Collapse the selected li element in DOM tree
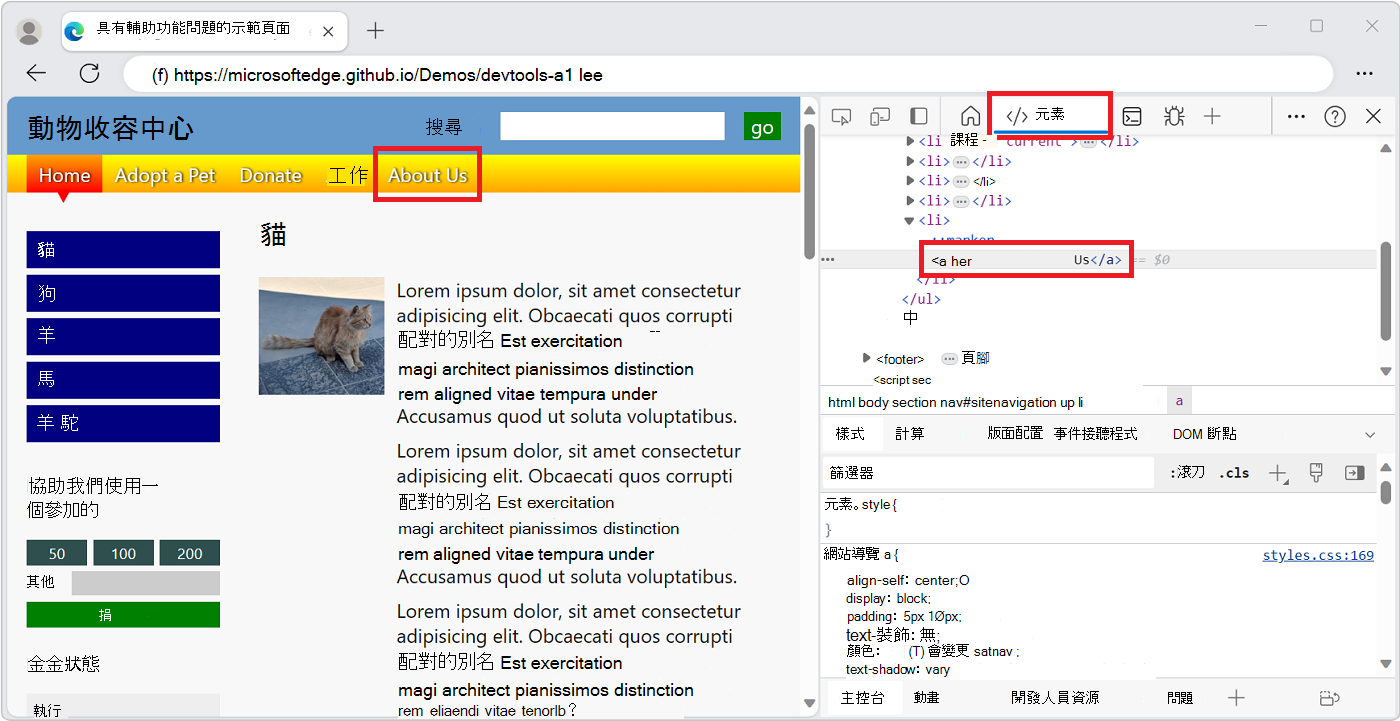 907,220
